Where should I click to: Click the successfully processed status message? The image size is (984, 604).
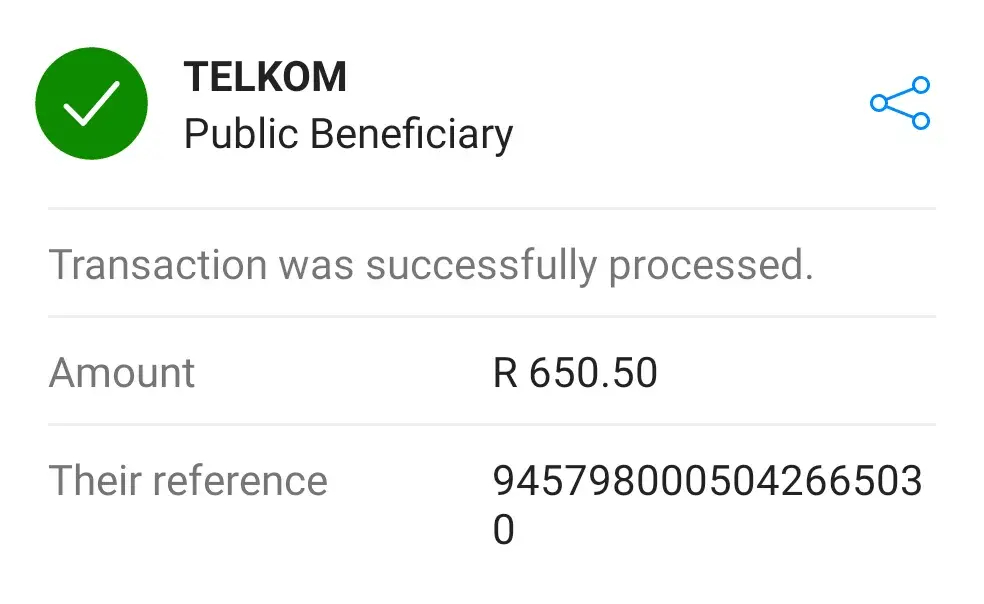pyautogui.click(x=431, y=265)
